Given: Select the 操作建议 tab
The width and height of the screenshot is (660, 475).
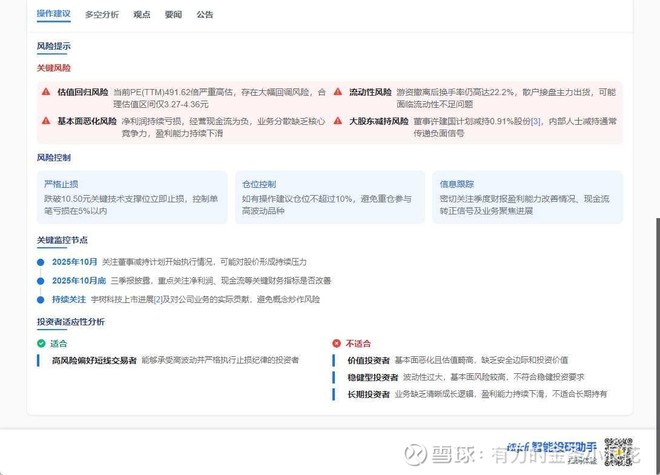Looking at the screenshot, I should click(53, 15).
